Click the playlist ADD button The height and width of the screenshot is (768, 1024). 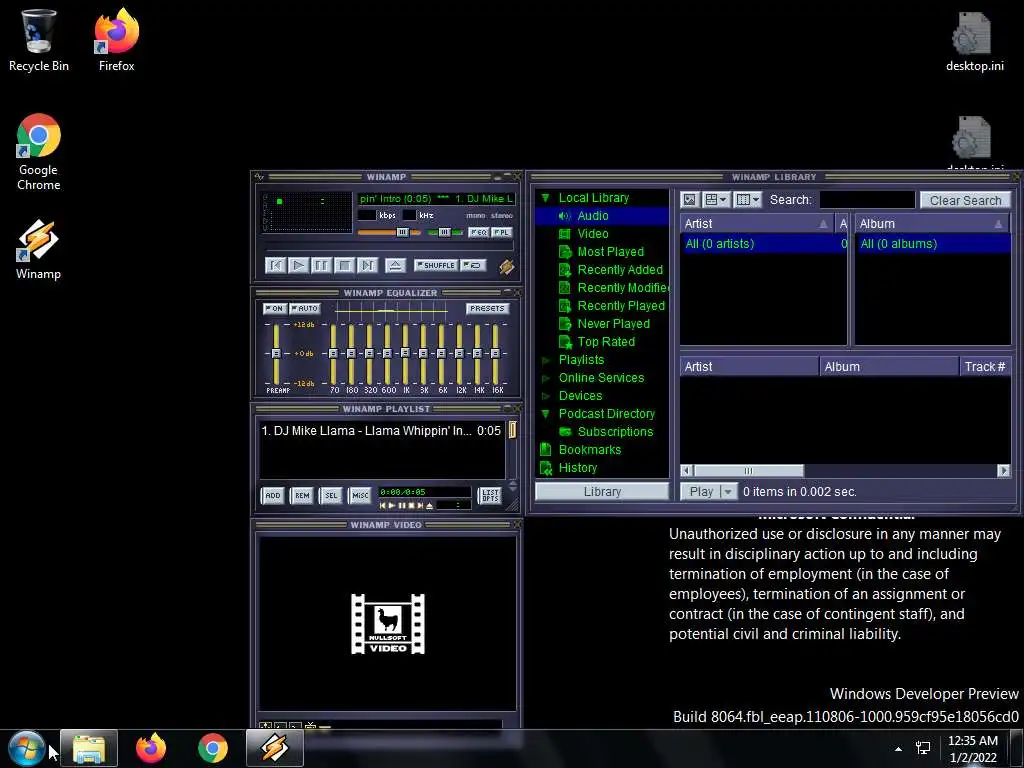tap(272, 496)
